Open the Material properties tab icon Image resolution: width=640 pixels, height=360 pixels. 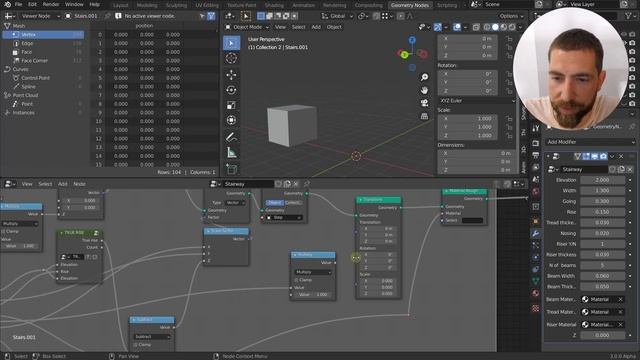536,293
